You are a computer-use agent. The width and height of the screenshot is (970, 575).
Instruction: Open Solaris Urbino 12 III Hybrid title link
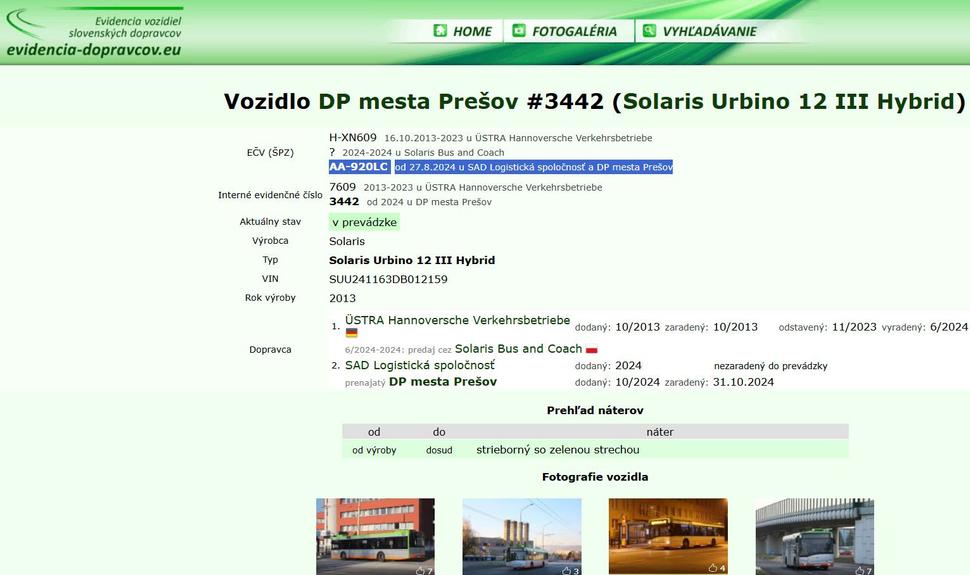tap(789, 101)
